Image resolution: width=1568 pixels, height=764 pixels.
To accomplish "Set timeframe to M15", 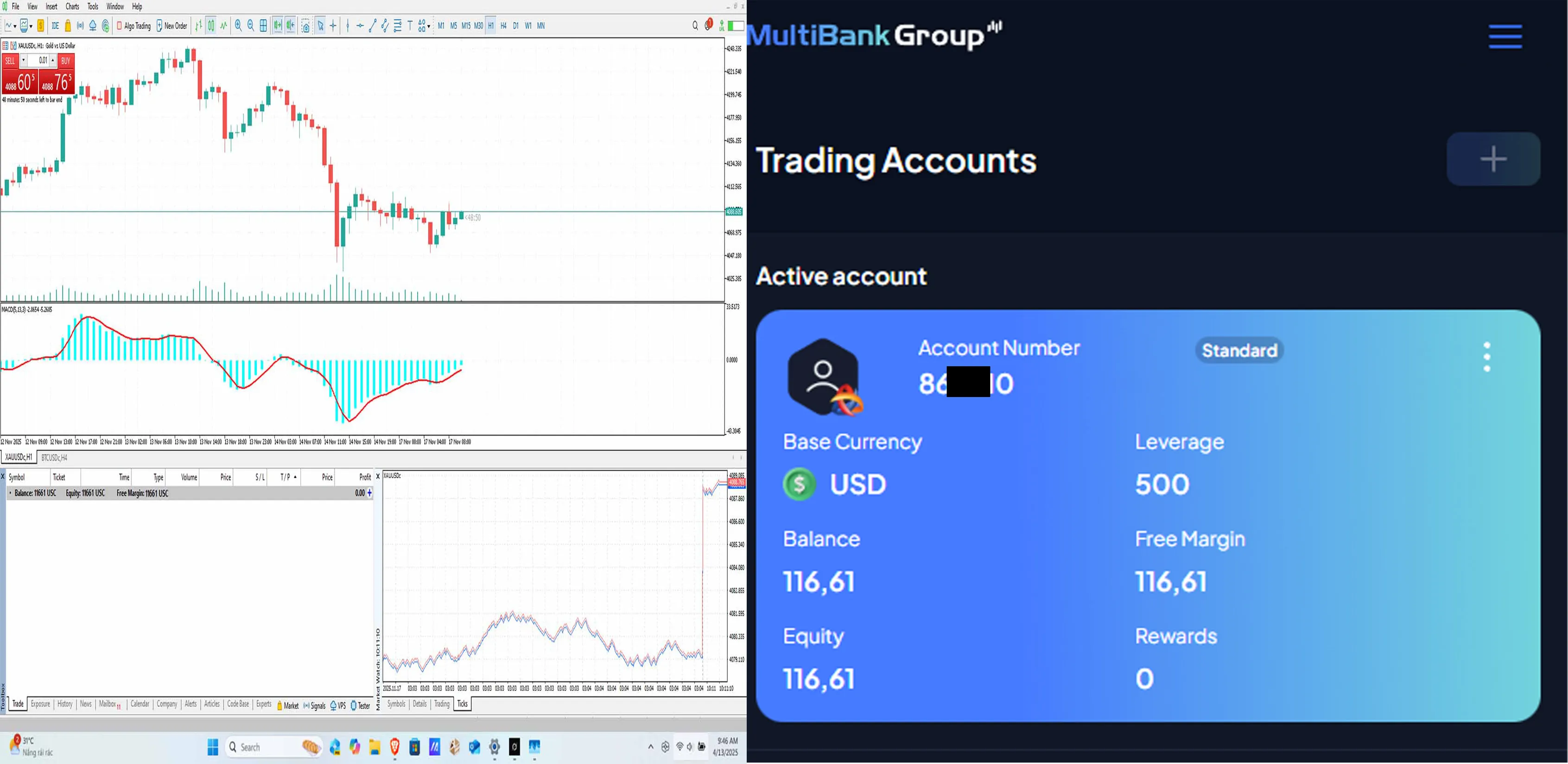I will (x=466, y=25).
